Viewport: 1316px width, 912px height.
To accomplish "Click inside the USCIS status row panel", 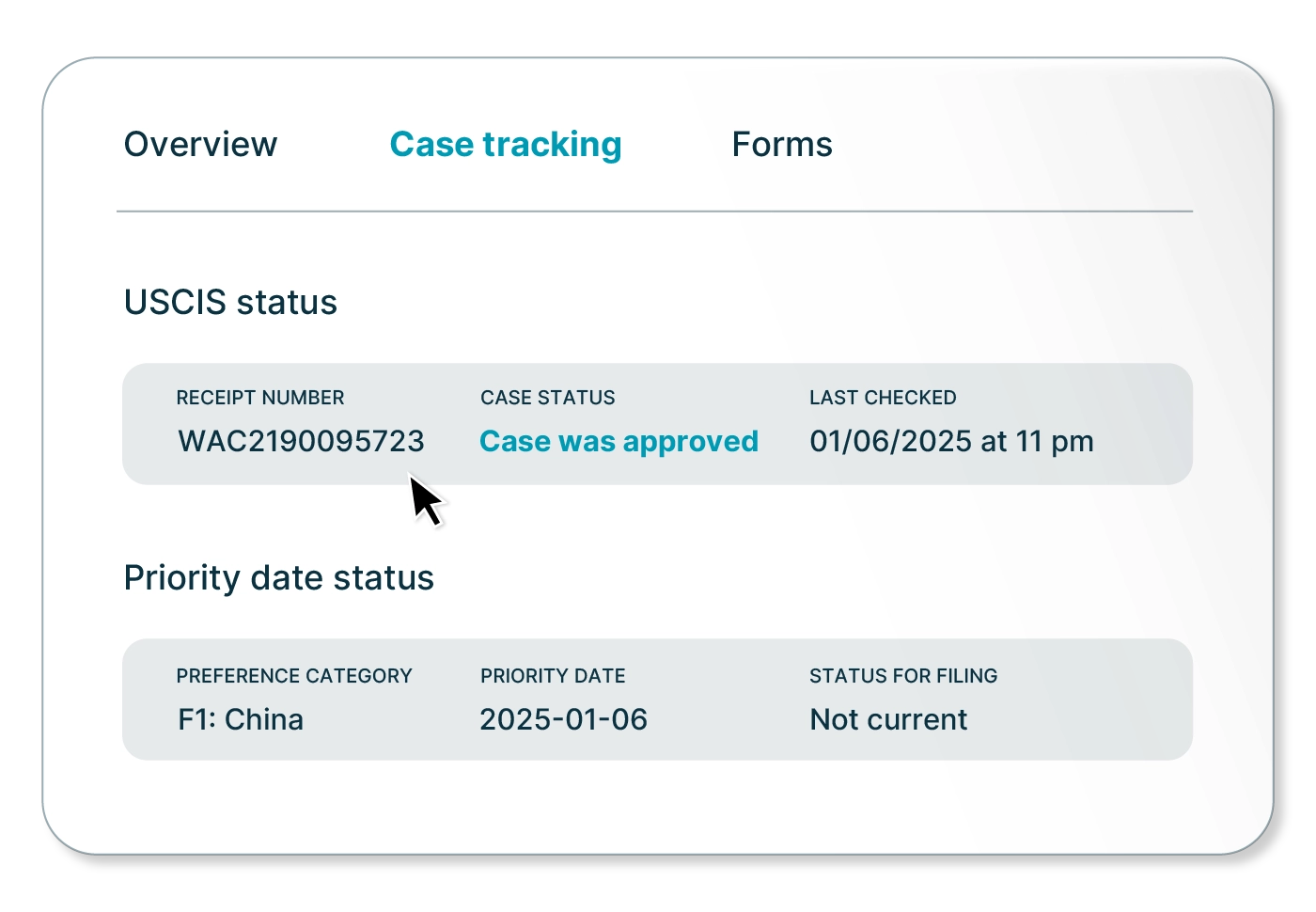I will (1081, 423).
